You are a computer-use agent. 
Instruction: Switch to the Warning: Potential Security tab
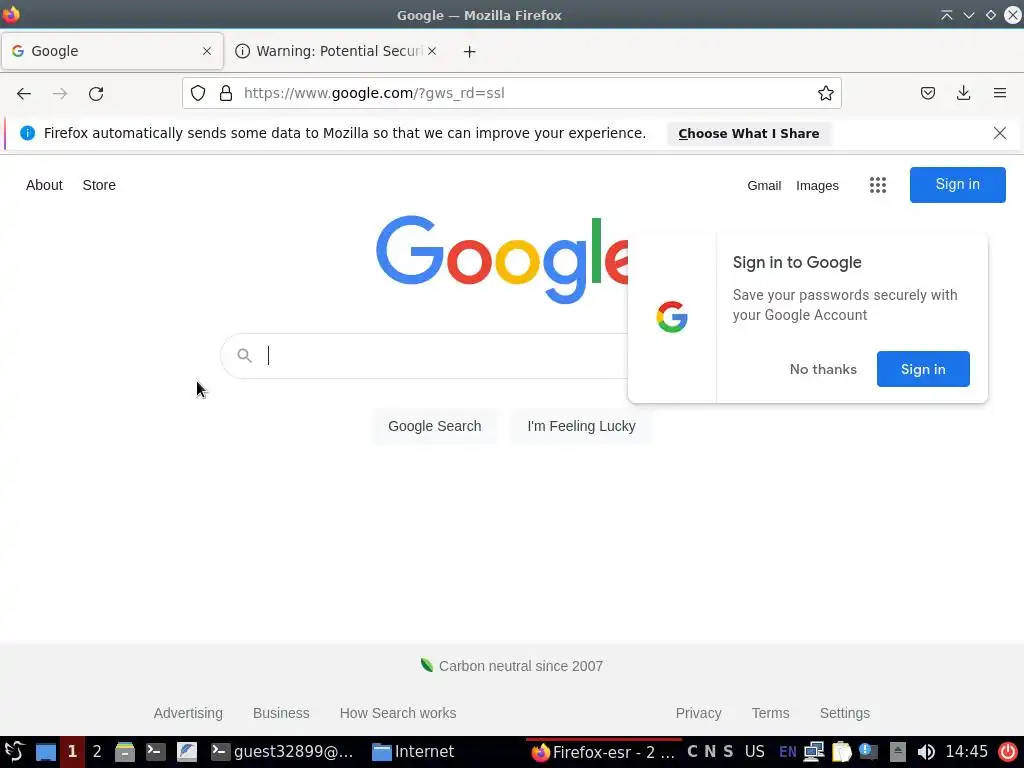[337, 51]
